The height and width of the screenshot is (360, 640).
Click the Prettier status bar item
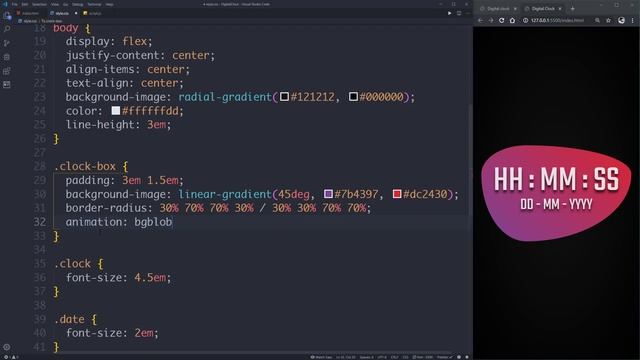pyautogui.click(x=444, y=357)
